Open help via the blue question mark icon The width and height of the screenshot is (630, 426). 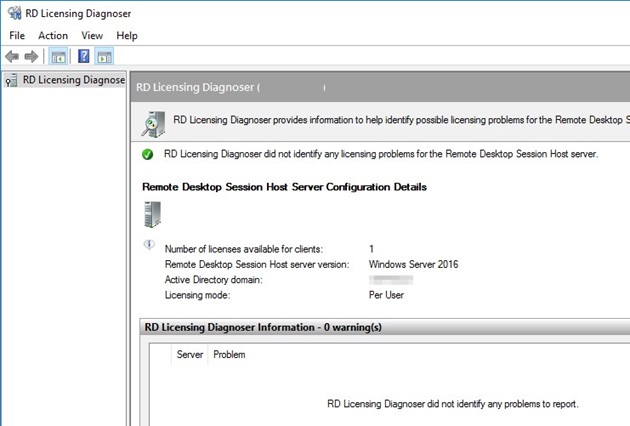(x=84, y=56)
